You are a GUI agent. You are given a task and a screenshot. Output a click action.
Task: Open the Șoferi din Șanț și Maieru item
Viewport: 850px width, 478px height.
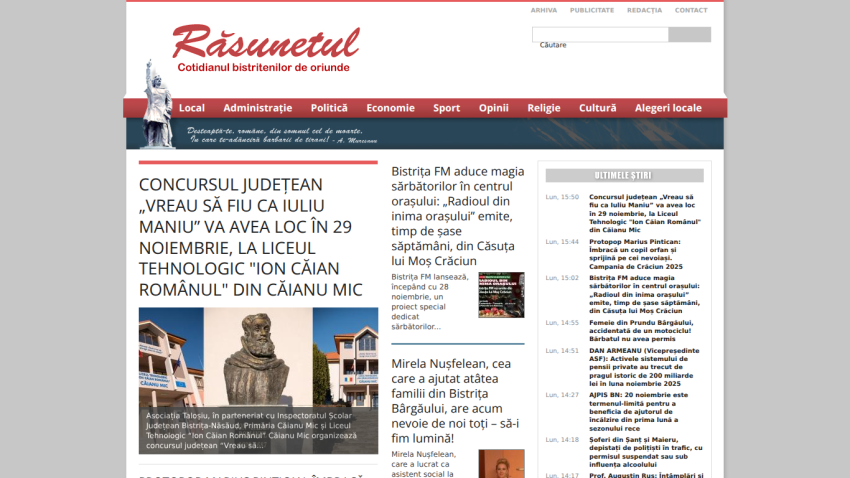[646, 452]
